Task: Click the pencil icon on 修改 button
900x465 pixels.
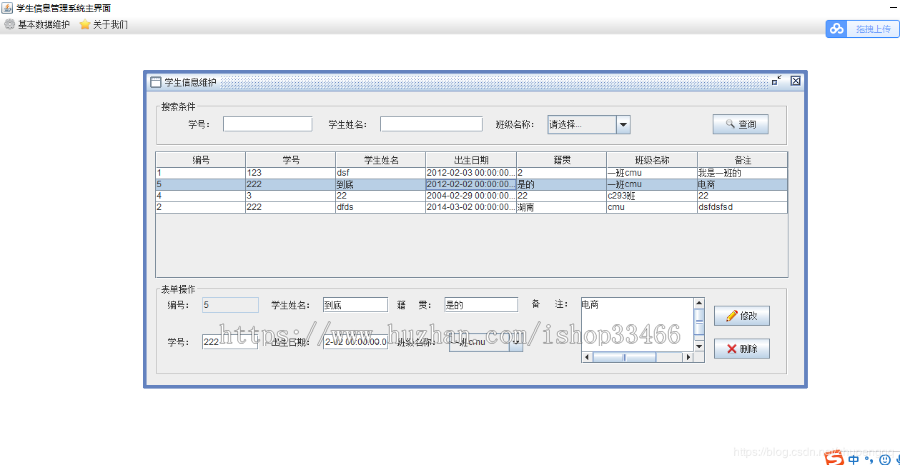Action: [x=732, y=315]
